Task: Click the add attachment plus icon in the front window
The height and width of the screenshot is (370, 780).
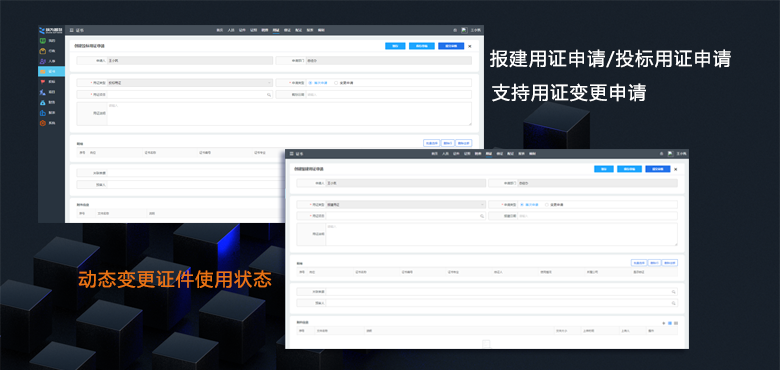Action: pos(664,323)
